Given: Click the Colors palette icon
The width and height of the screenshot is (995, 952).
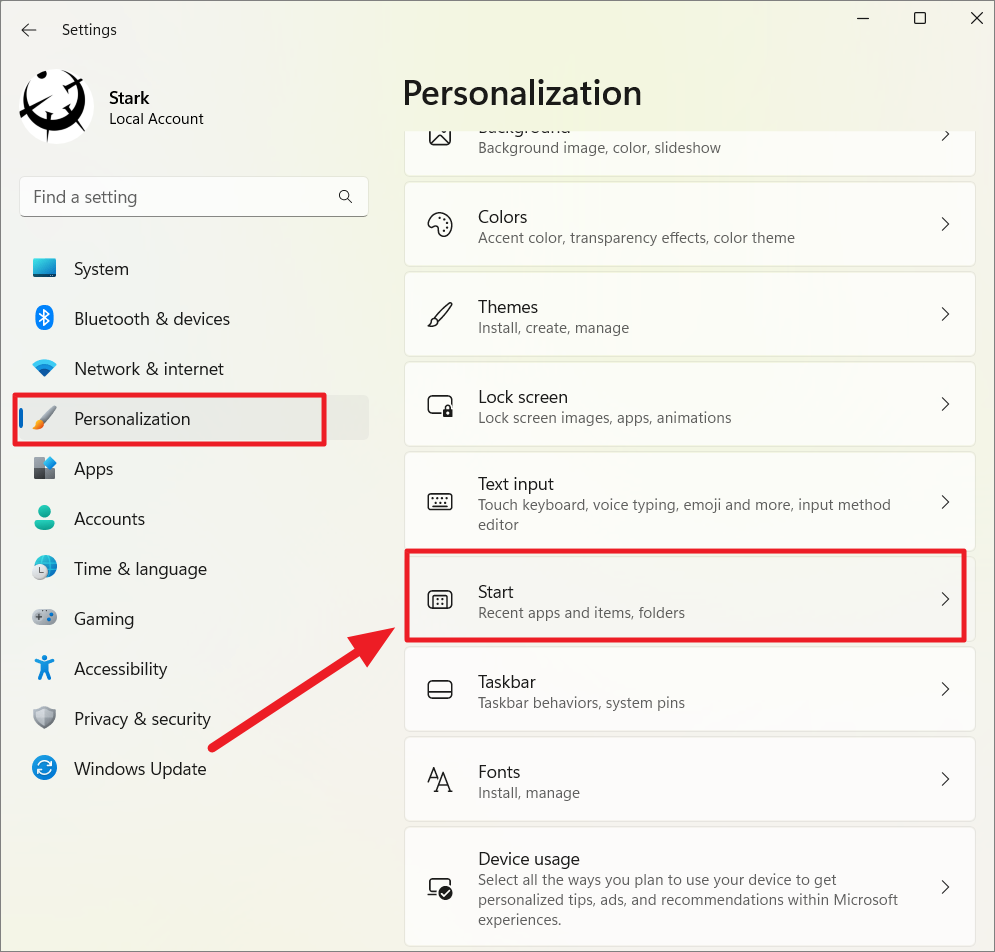Looking at the screenshot, I should [x=440, y=224].
